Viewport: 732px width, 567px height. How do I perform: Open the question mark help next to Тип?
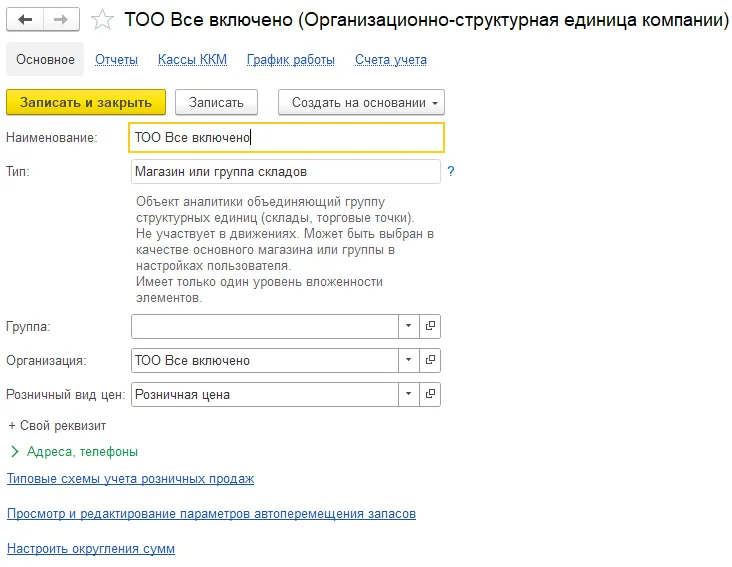click(450, 171)
